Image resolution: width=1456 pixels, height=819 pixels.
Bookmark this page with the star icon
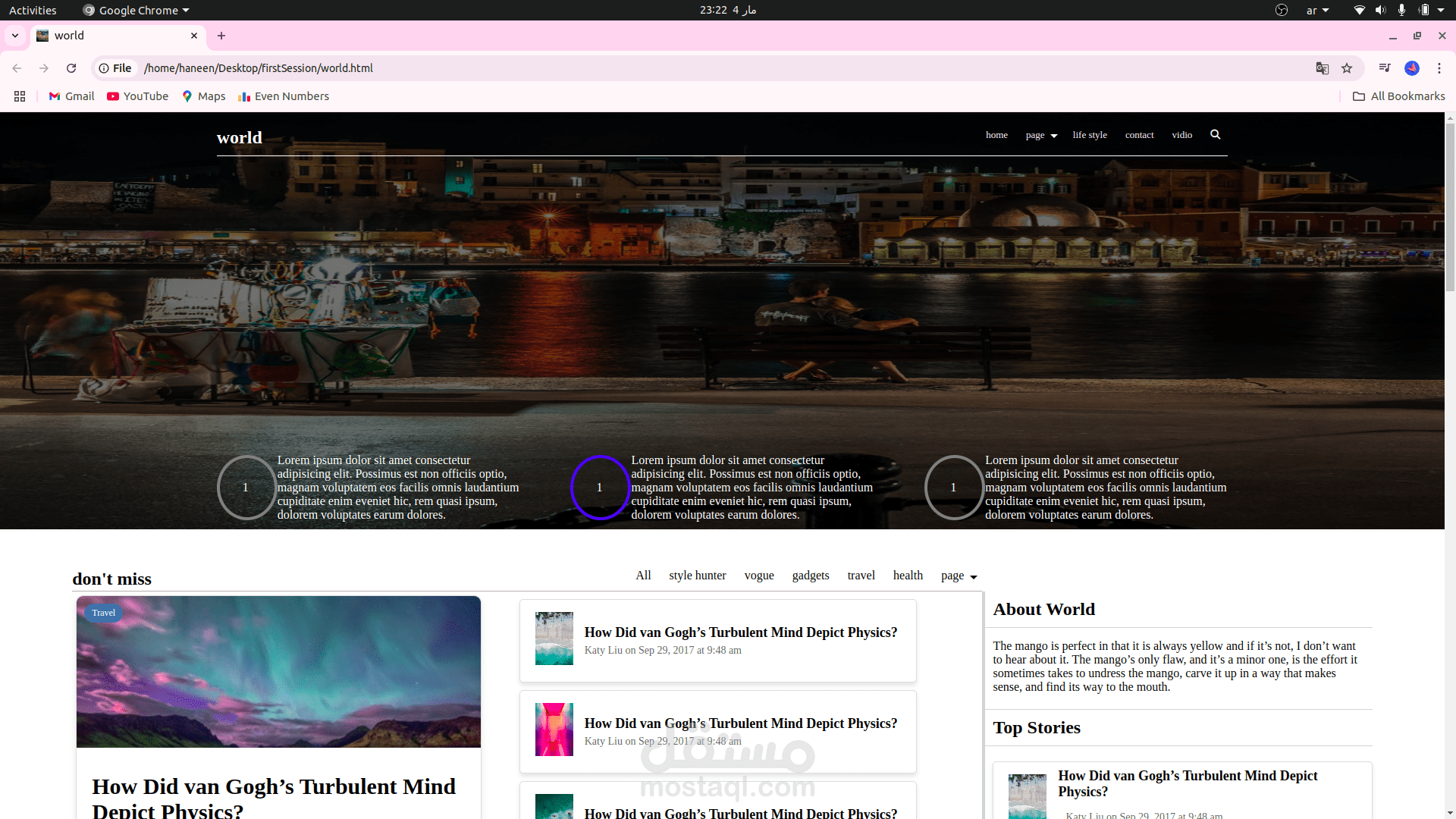click(1347, 68)
